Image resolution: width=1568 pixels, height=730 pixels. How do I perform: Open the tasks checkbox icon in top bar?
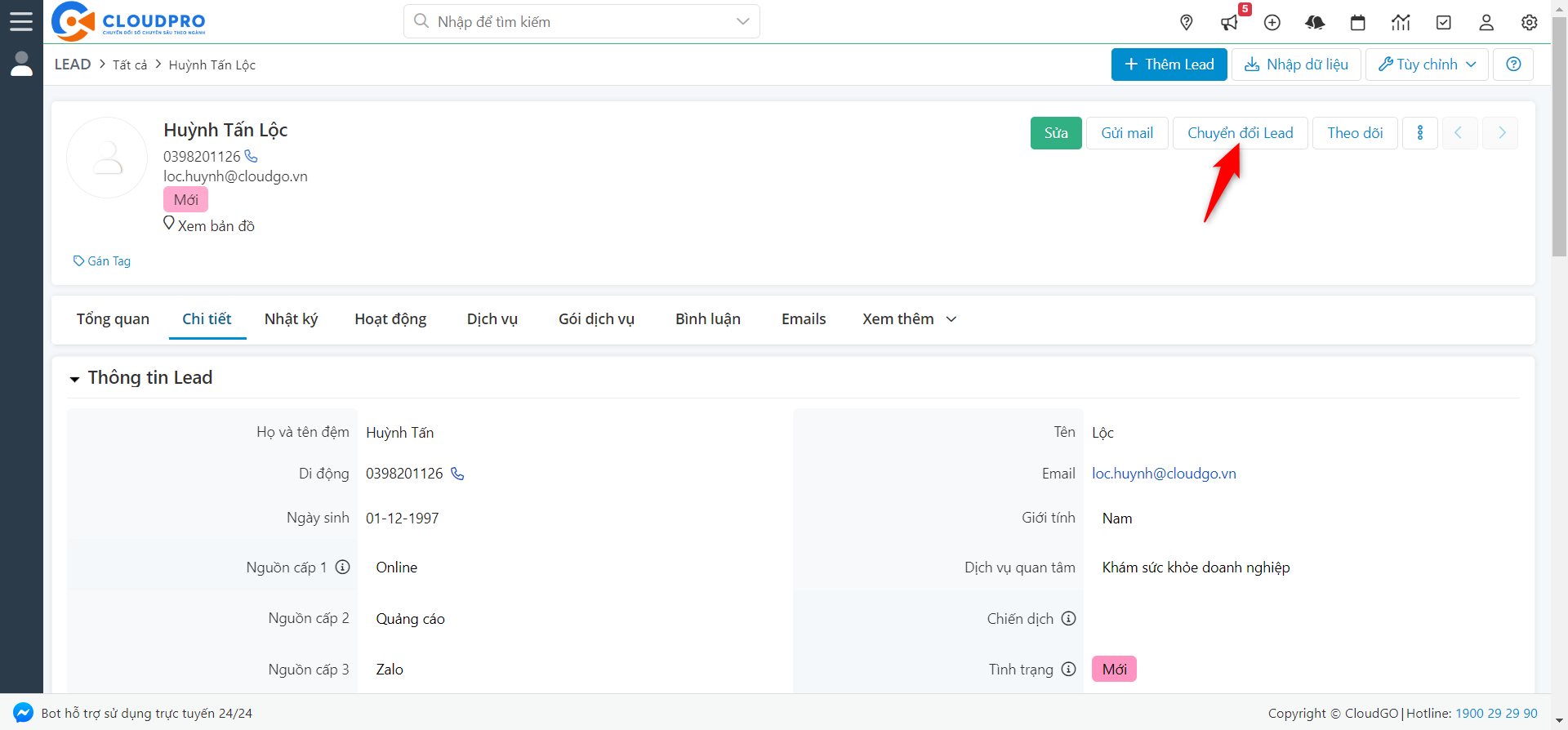[1444, 22]
